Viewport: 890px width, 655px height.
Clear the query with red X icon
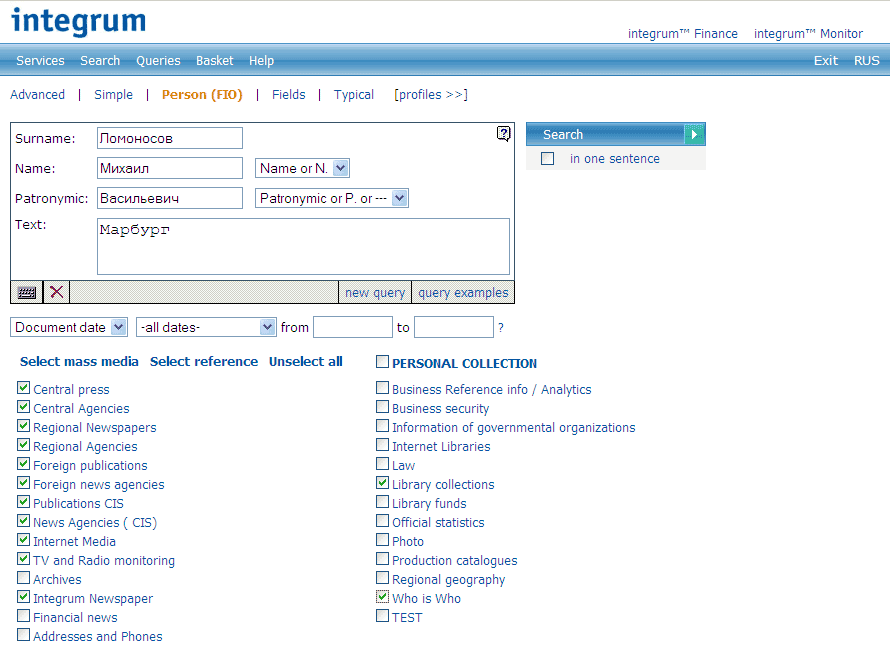[x=57, y=292]
